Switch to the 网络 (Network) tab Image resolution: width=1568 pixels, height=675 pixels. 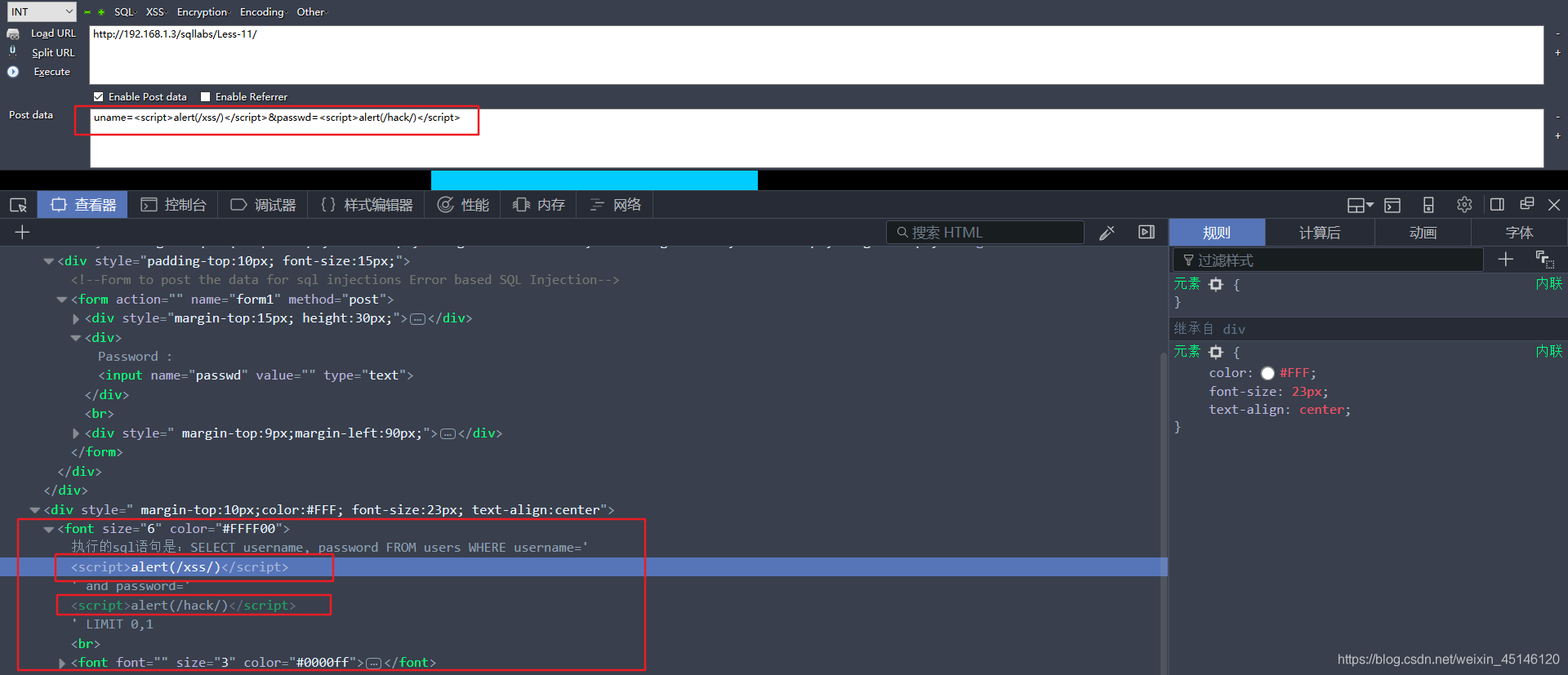point(615,205)
